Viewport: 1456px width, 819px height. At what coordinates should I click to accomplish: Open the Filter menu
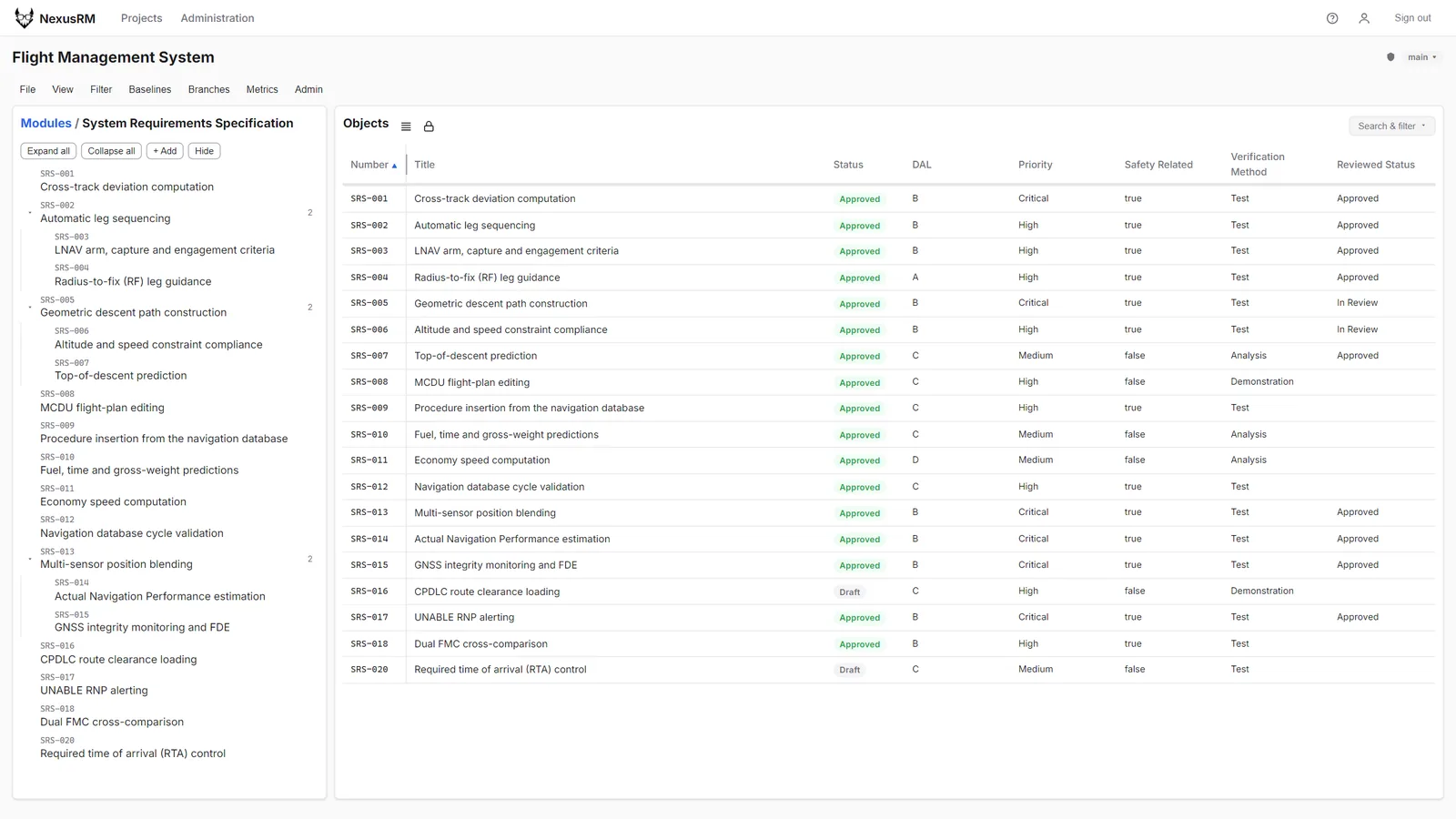tap(101, 89)
